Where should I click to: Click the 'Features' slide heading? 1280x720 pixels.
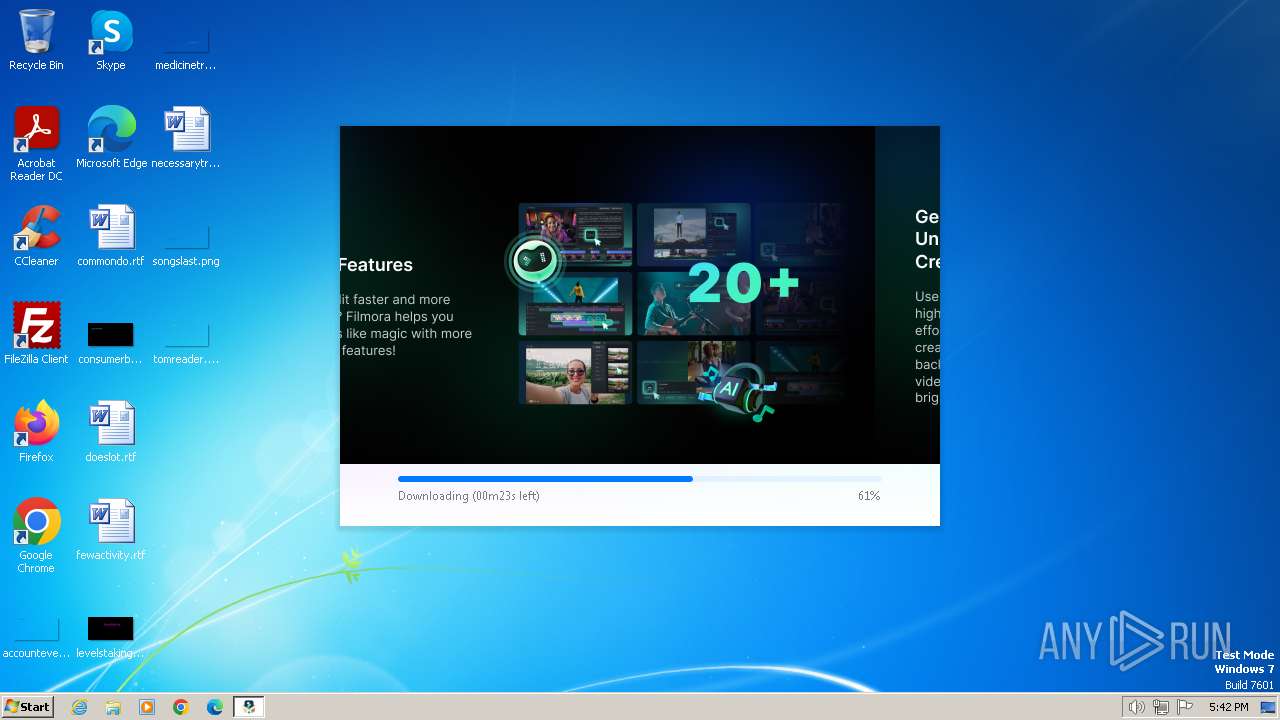(x=376, y=265)
